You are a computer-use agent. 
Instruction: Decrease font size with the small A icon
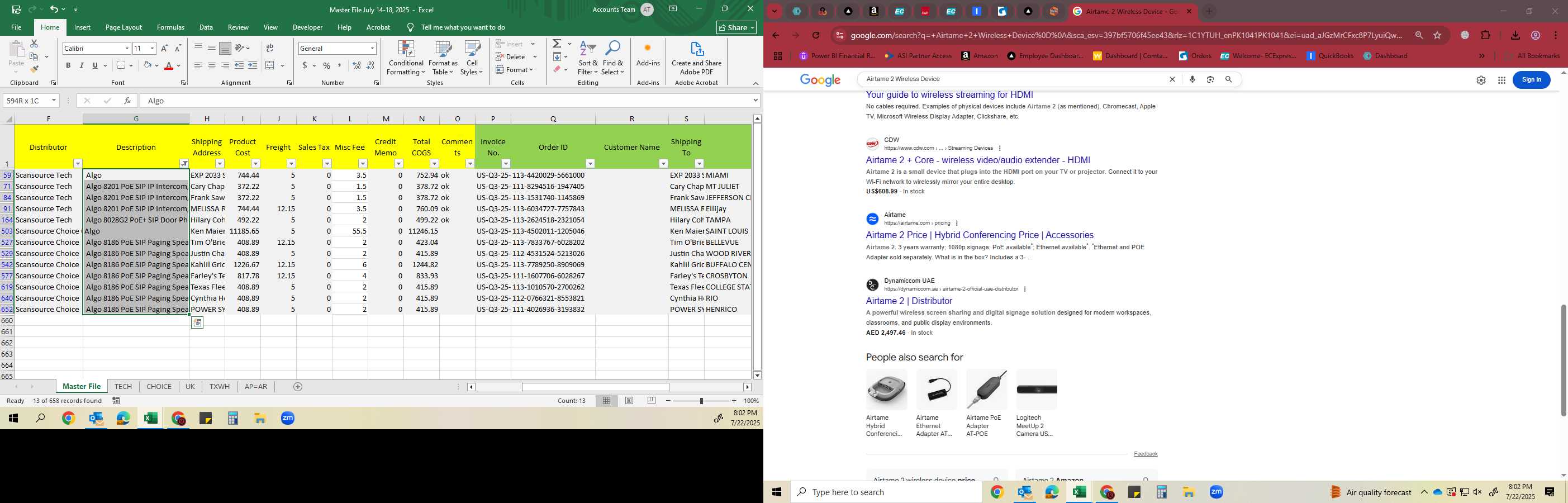click(x=178, y=48)
